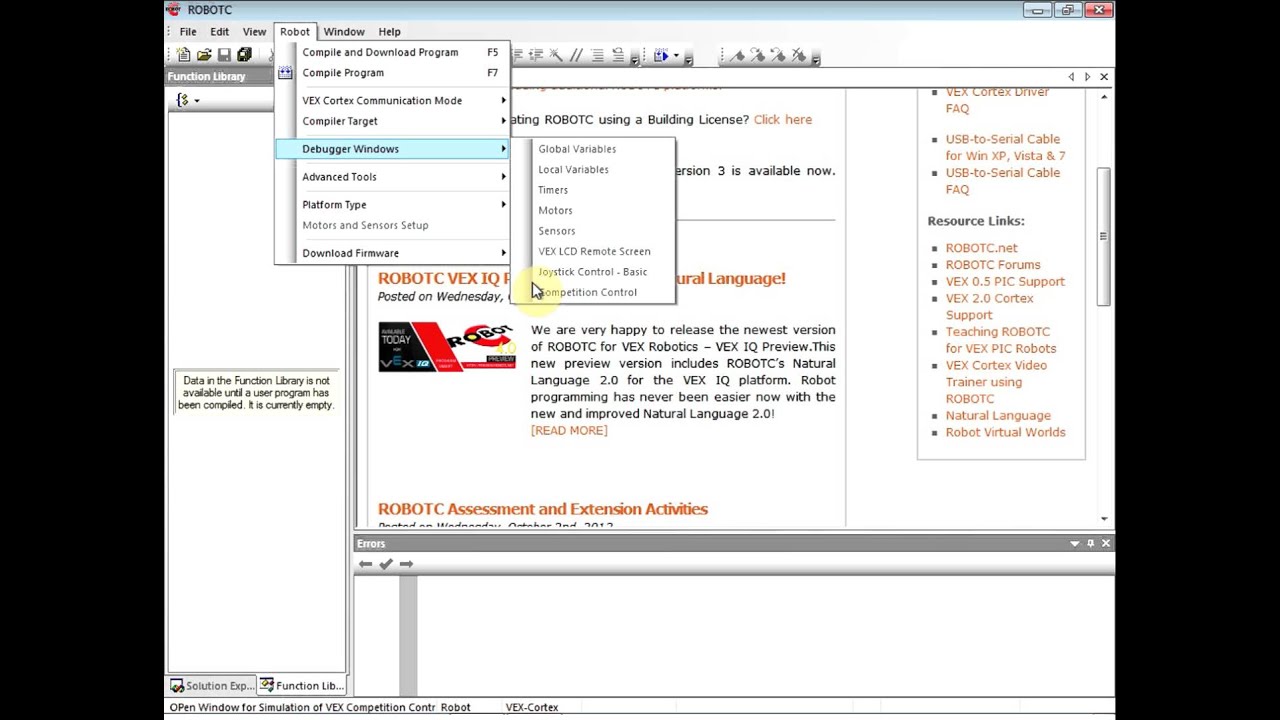Viewport: 1280px width, 720px height.
Task: Click the checkmark icon in Errors pane
Action: 386,564
